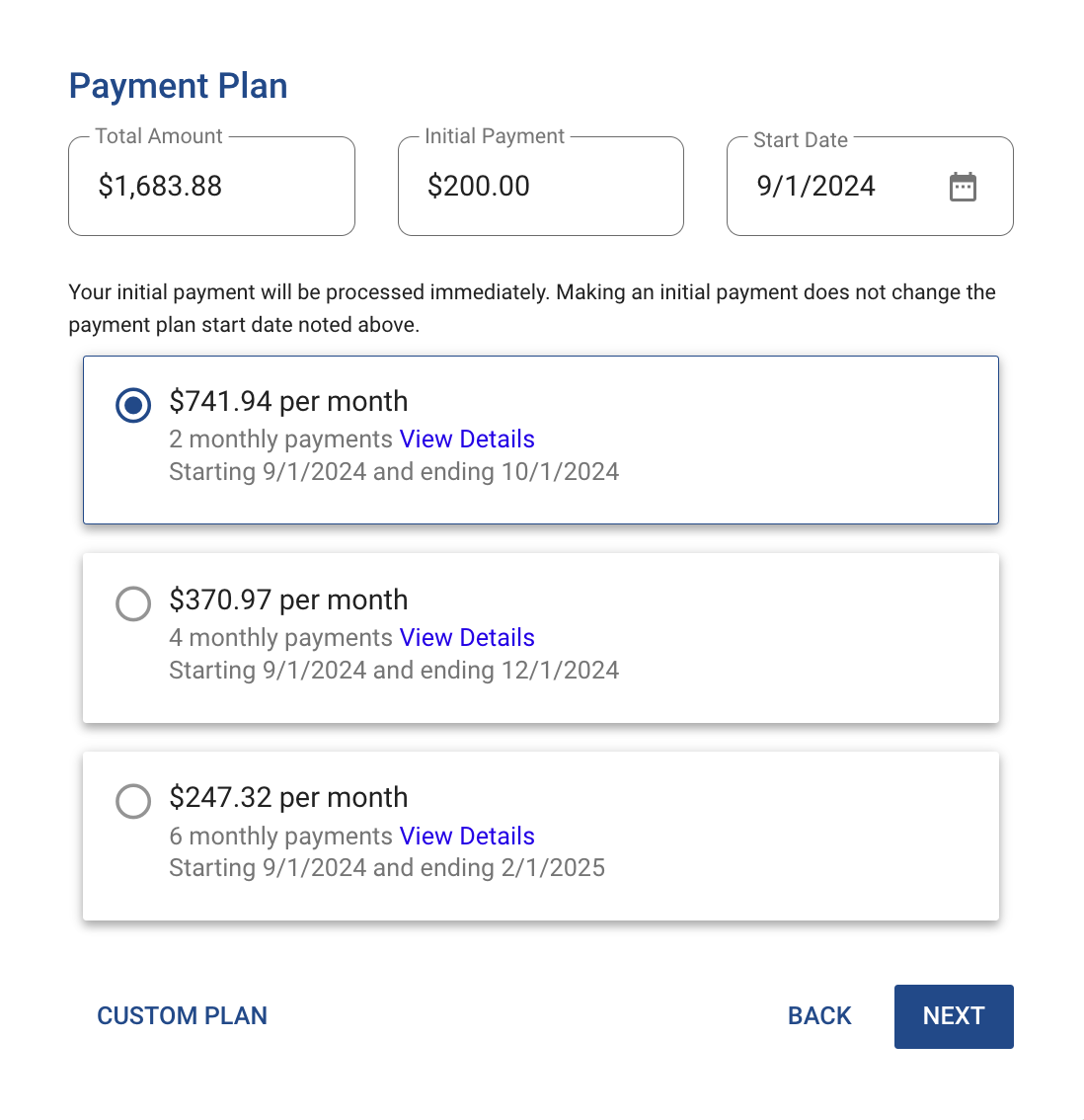View Details for the 2 monthly payments plan

pos(467,439)
